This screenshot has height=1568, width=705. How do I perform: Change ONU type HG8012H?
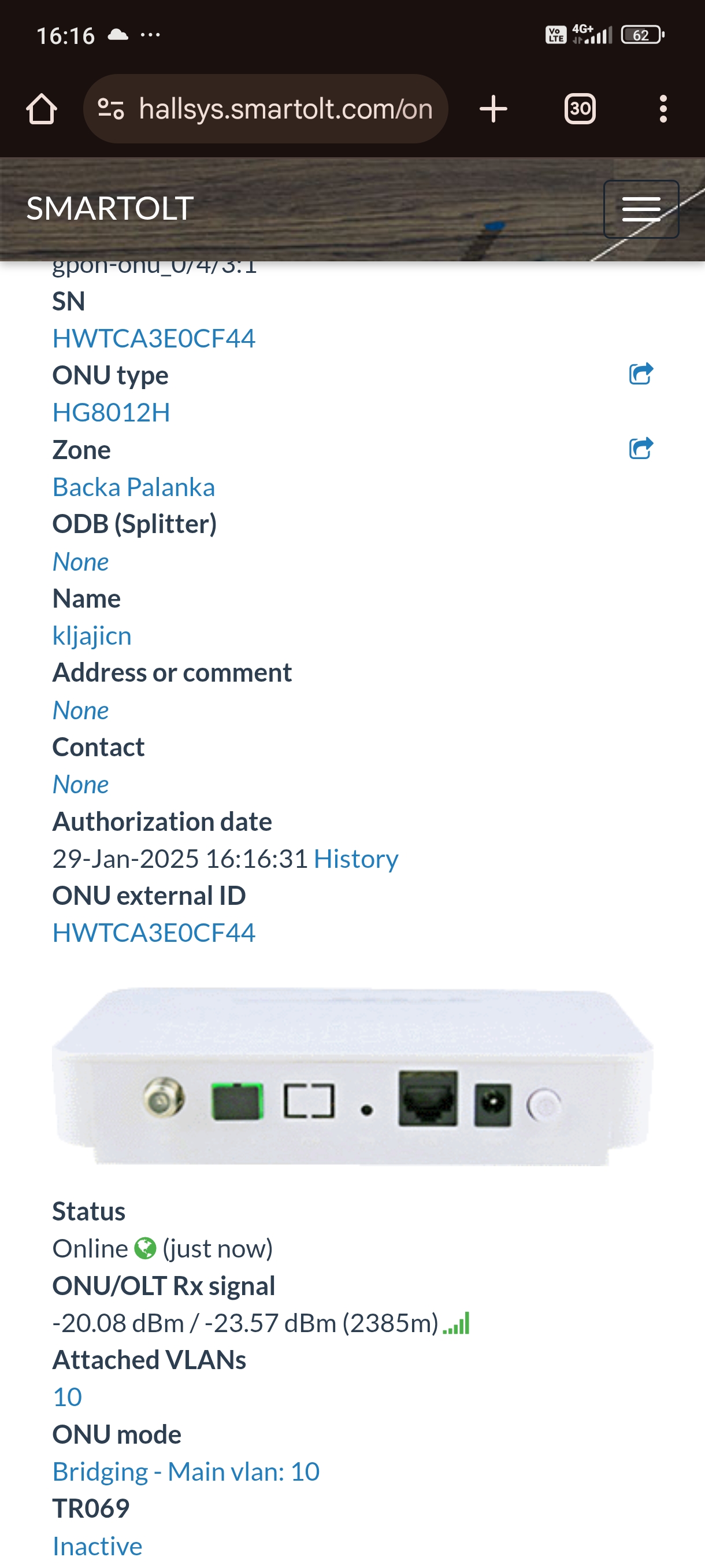tap(112, 412)
